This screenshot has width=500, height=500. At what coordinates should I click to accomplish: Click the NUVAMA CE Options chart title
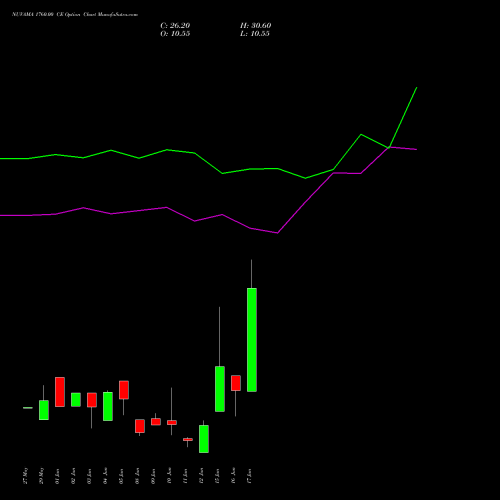coord(75,15)
